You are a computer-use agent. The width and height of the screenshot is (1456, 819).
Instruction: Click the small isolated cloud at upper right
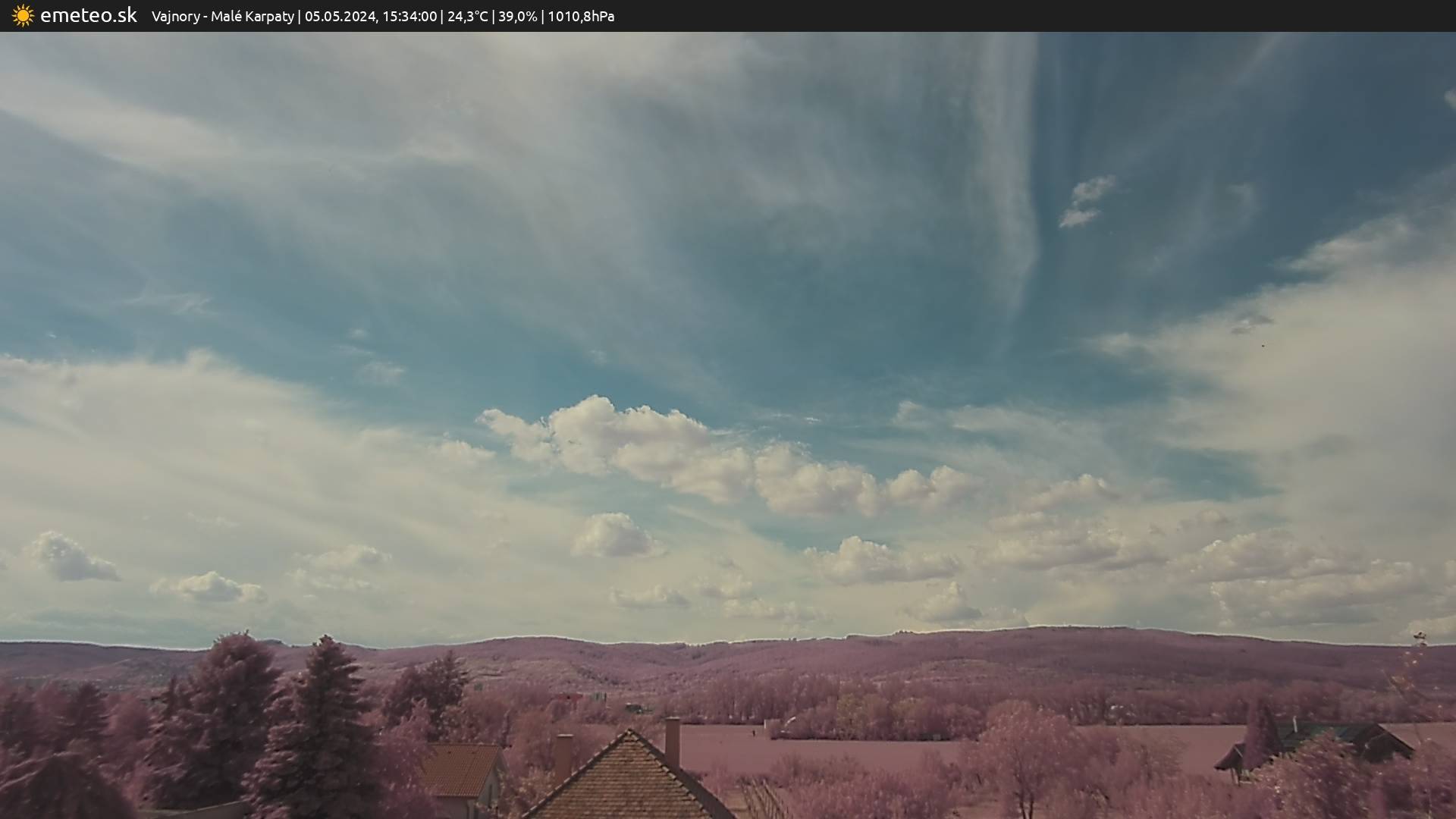pyautogui.click(x=1084, y=201)
